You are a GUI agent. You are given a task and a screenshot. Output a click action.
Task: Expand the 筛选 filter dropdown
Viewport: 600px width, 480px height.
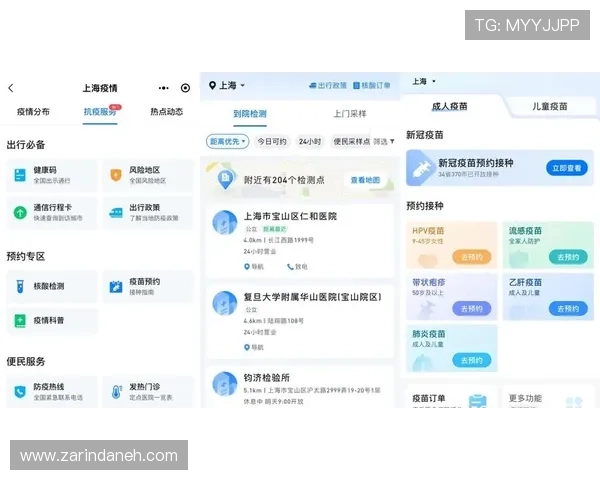click(x=383, y=142)
